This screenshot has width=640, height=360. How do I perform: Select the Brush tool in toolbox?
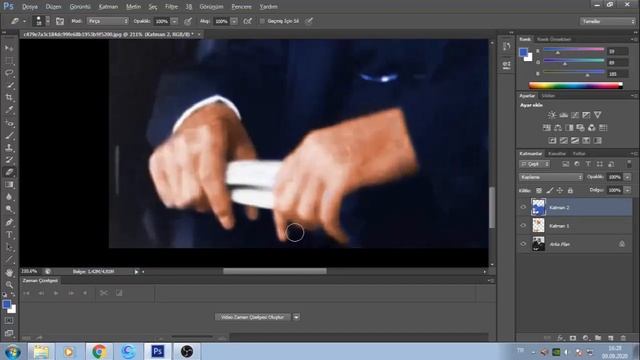coord(9,135)
